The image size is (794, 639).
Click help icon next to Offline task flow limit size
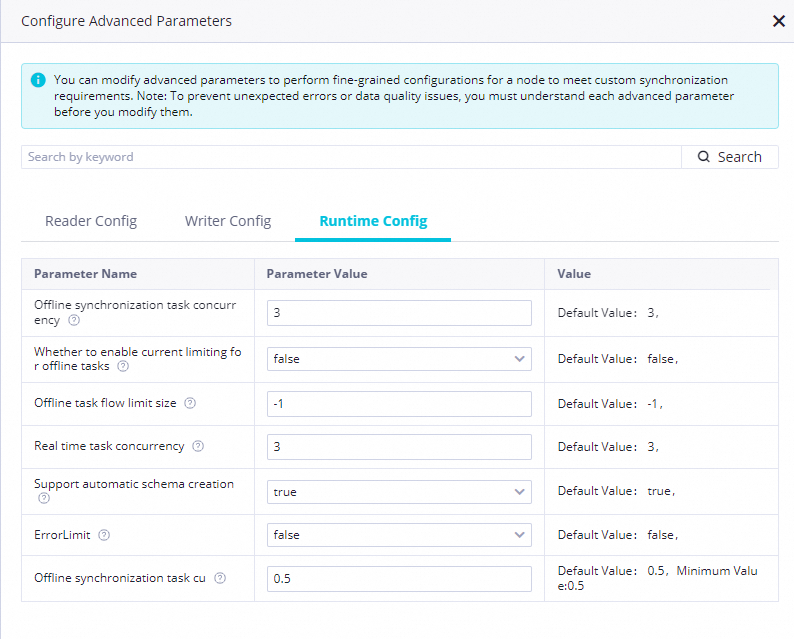click(190, 403)
